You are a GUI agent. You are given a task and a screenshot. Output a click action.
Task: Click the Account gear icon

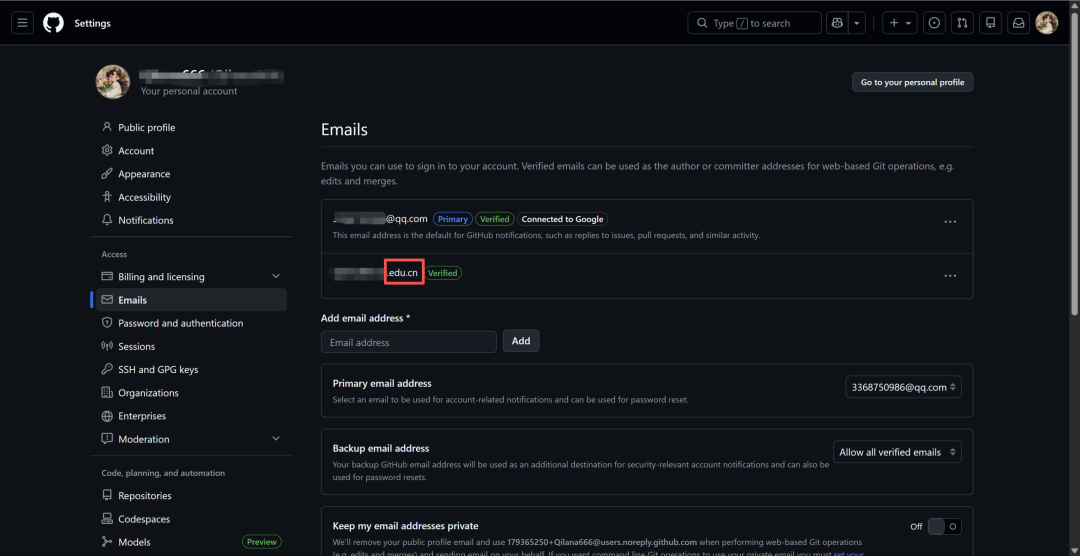click(x=107, y=151)
